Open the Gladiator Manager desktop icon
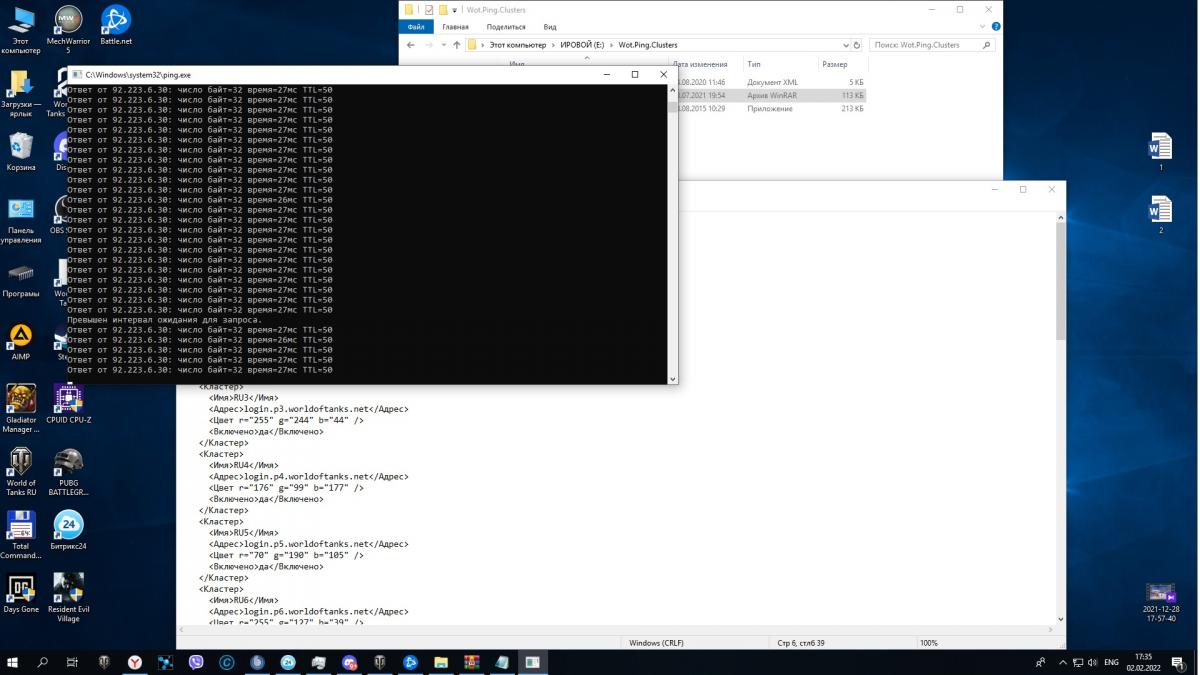Viewport: 1200px width, 675px height. pos(21,409)
